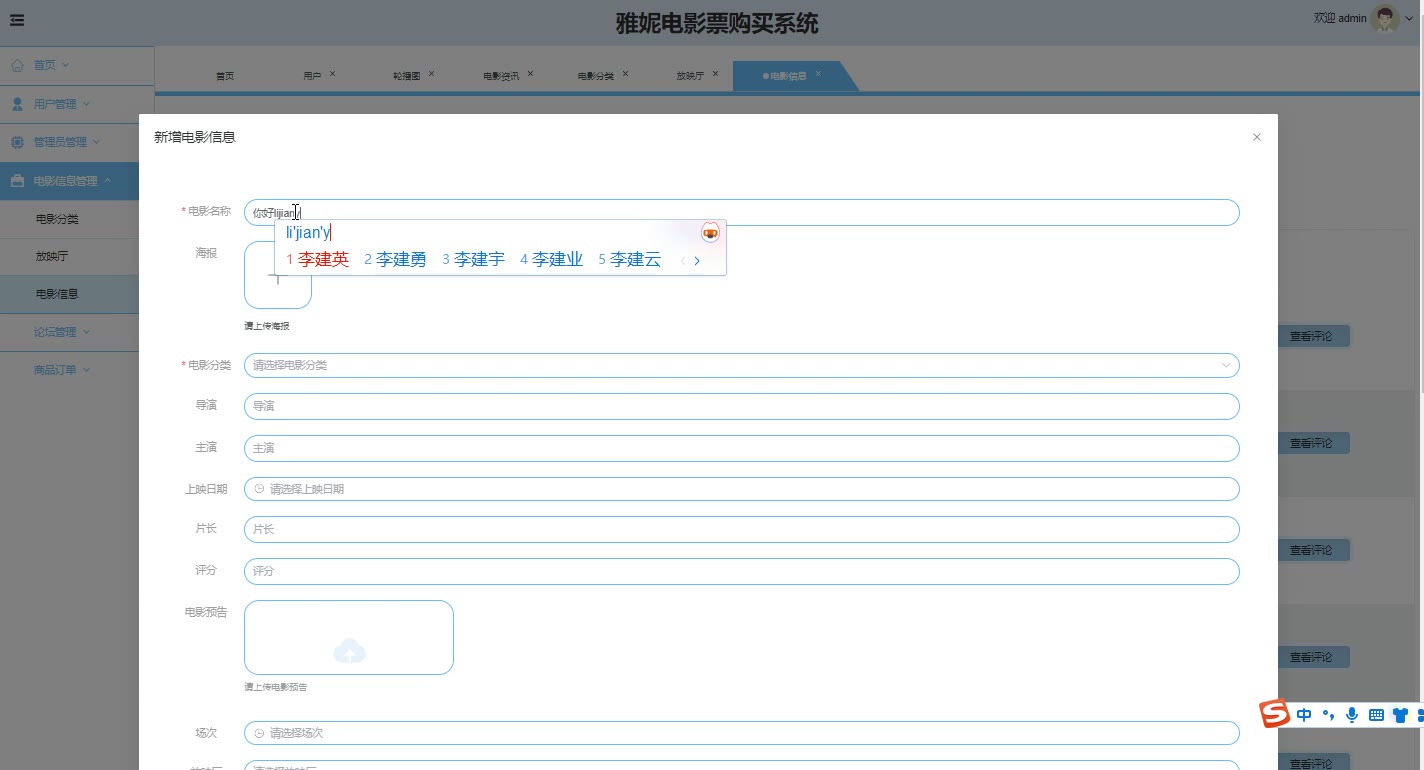This screenshot has width=1424, height=770.
Task: Click the Sogou voice input microphone icon
Action: pyautogui.click(x=1352, y=714)
